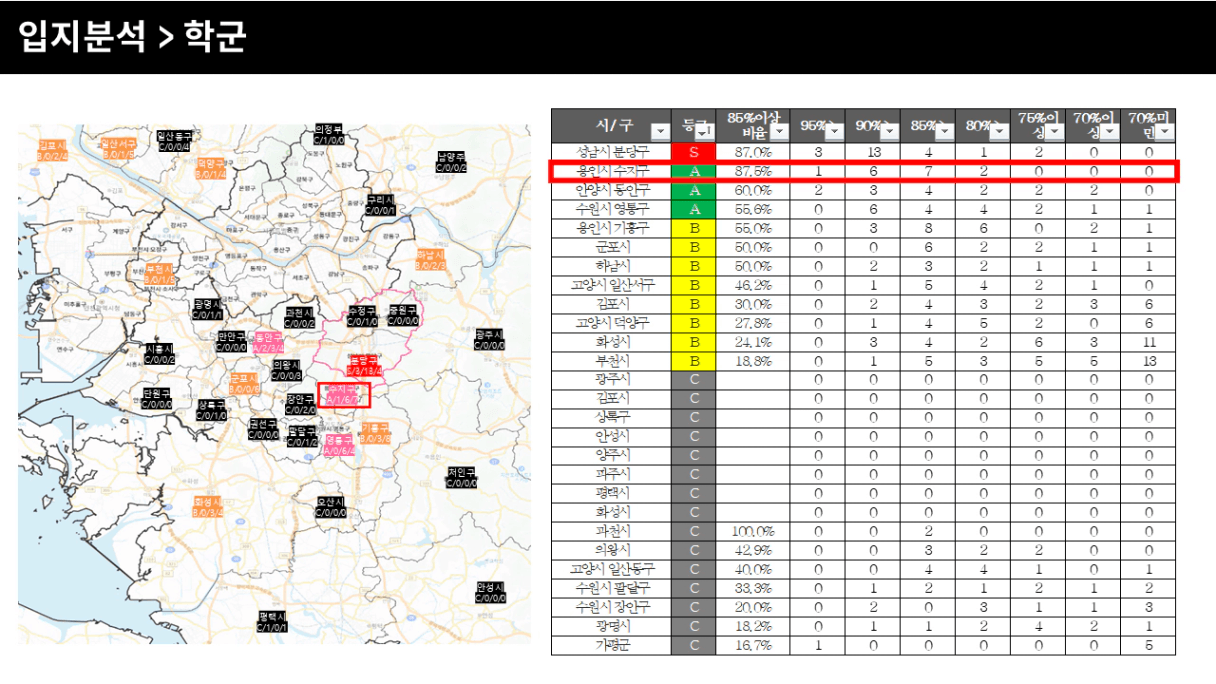Viewport: 1216px width, 684px height.
Task: Open the 85% column filter dropdown
Action: [x=945, y=131]
